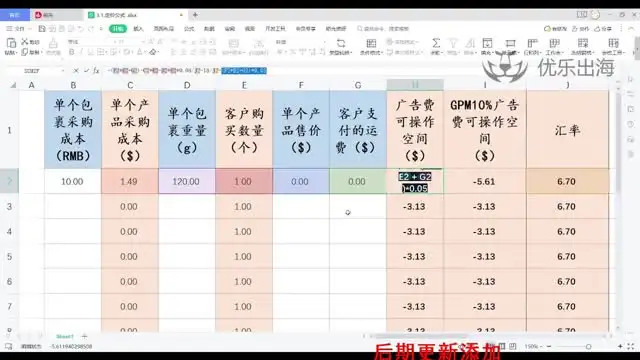The width and height of the screenshot is (640, 360).
Task: Click the Conditional Formatting icon
Action: 371,43
